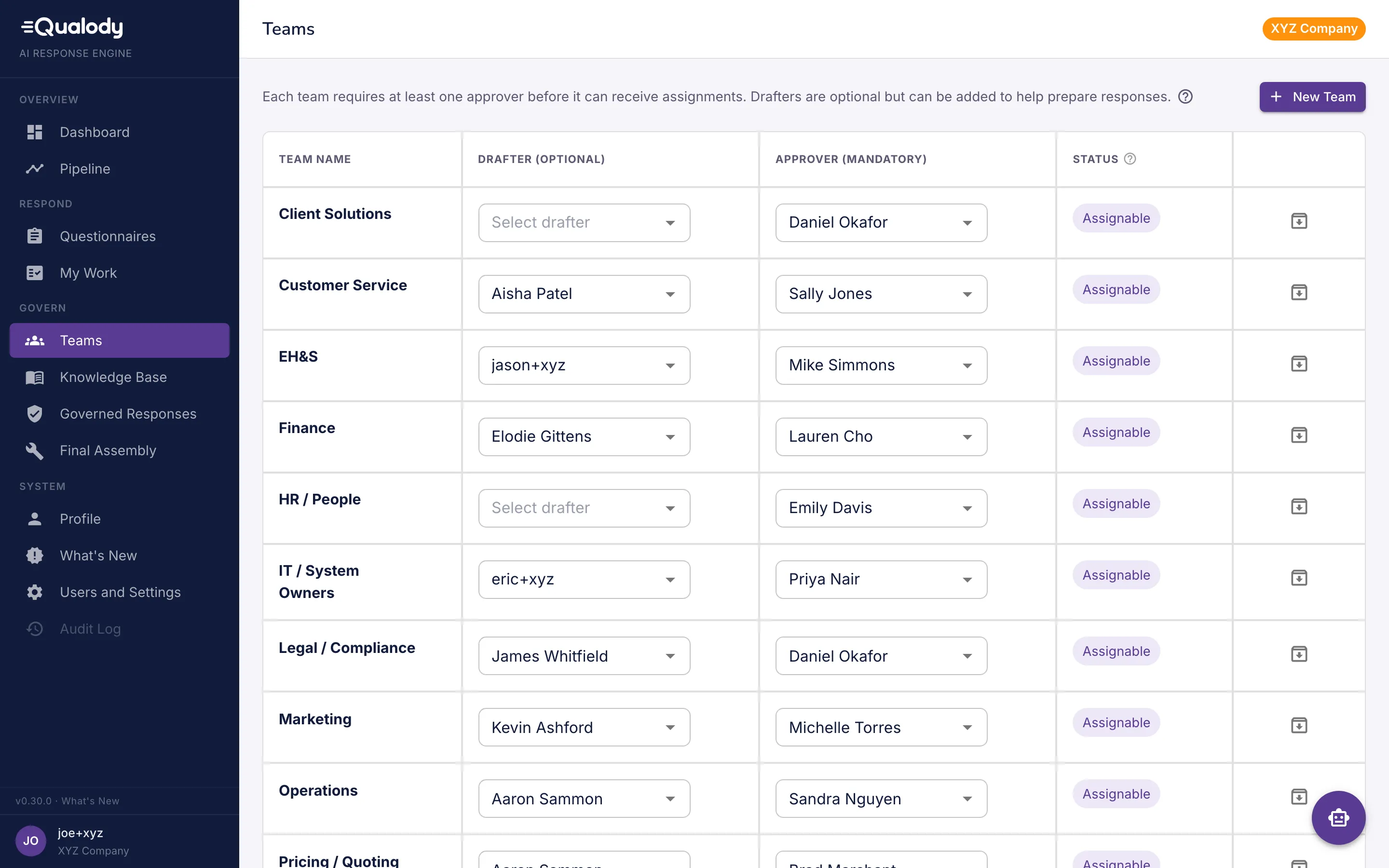The width and height of the screenshot is (1389, 868).
Task: Click the Assignable status for HR / People
Action: point(1116,503)
